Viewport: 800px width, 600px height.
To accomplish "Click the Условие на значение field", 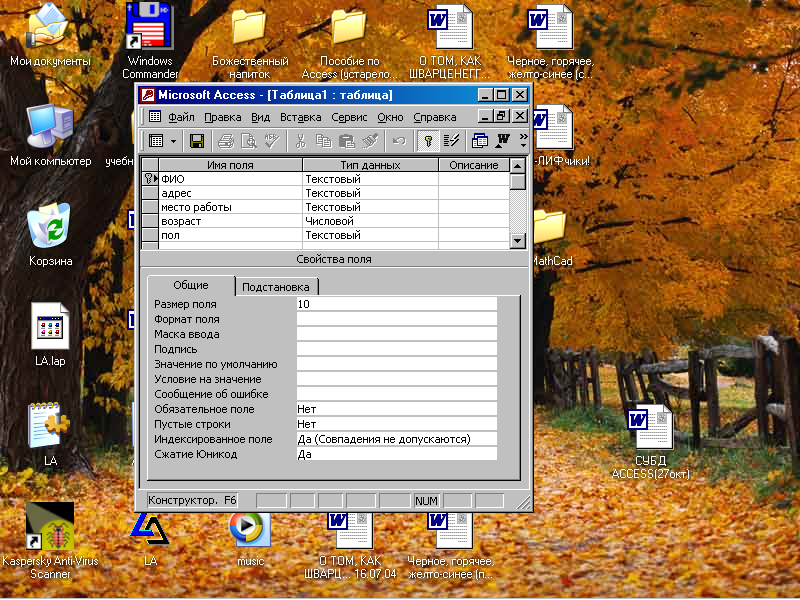I will 396,379.
